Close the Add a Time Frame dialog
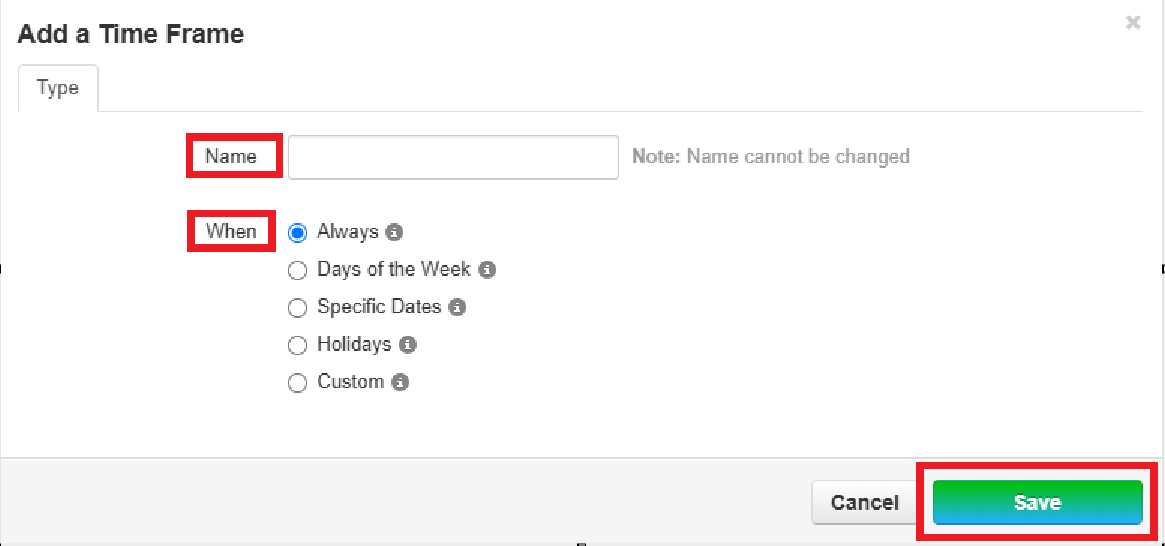1165x546 pixels. (x=1132, y=23)
